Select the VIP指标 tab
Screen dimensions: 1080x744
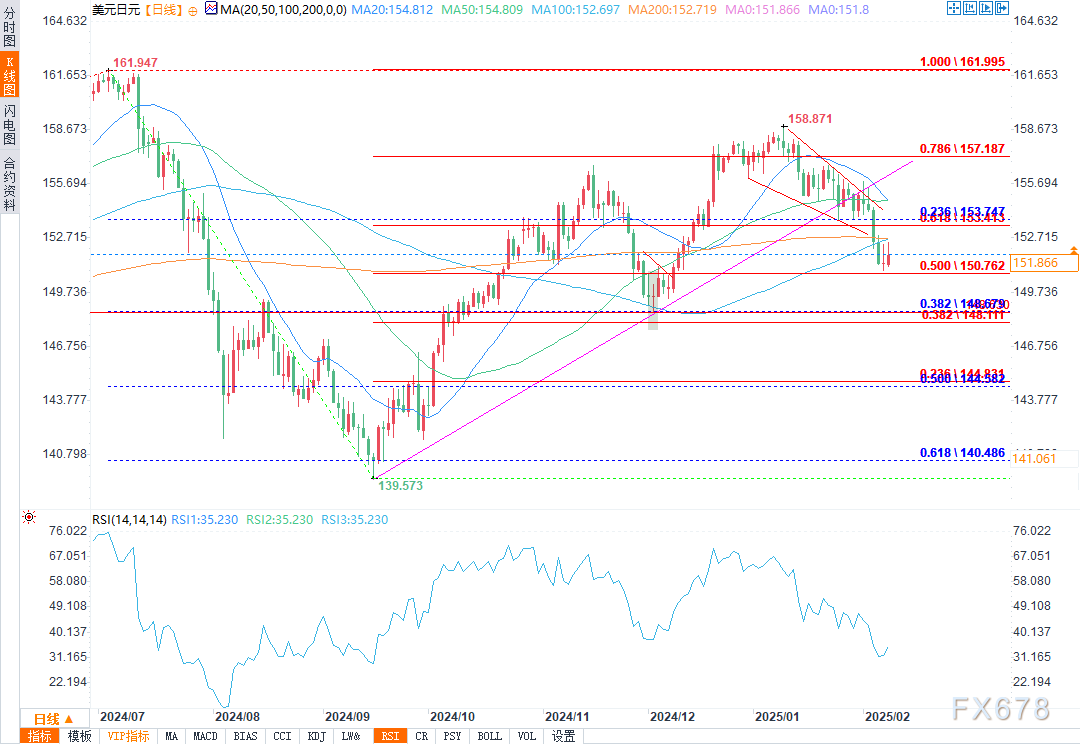(x=130, y=736)
